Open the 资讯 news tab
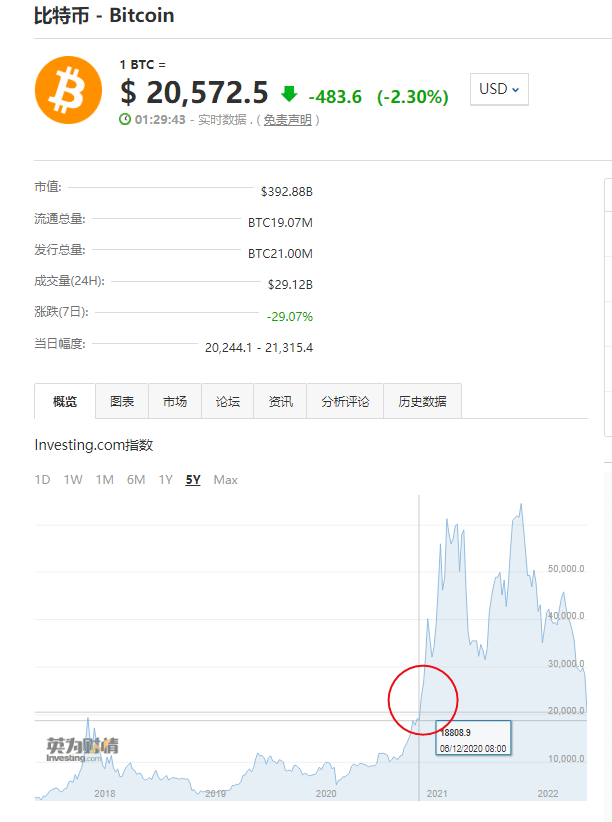Screen dimensions: 612x822 coord(280,401)
